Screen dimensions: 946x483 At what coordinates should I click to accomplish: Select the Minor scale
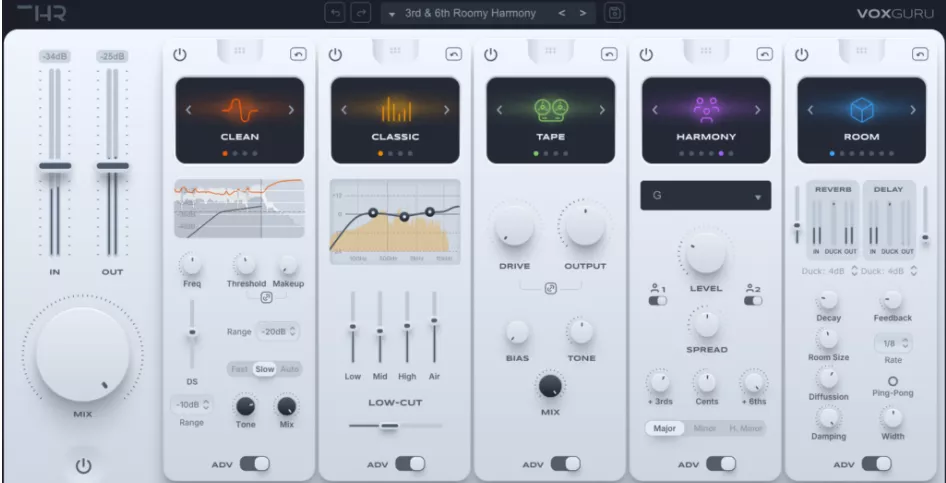[x=705, y=428]
